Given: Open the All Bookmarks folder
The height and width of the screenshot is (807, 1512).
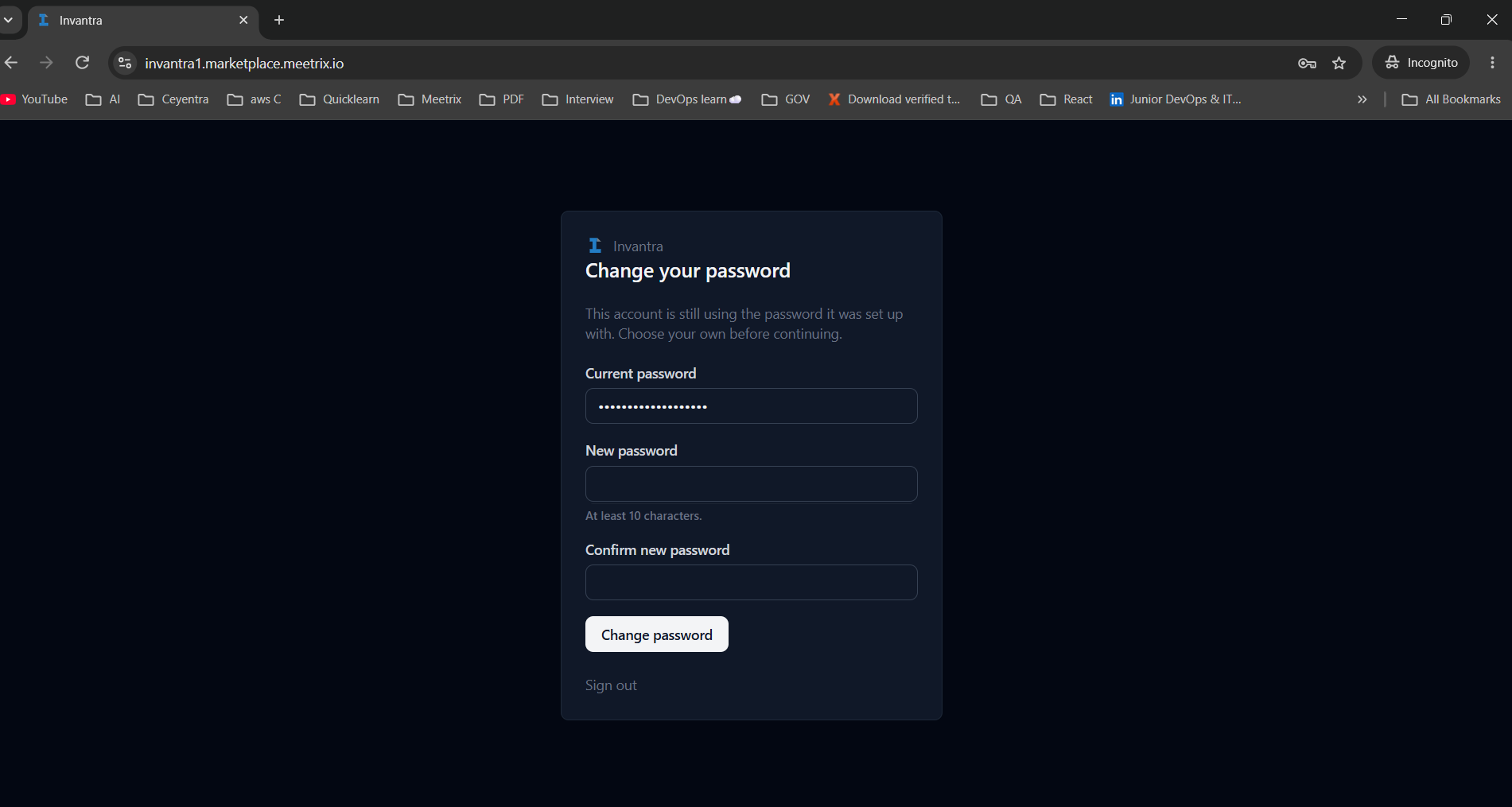Looking at the screenshot, I should [1452, 99].
